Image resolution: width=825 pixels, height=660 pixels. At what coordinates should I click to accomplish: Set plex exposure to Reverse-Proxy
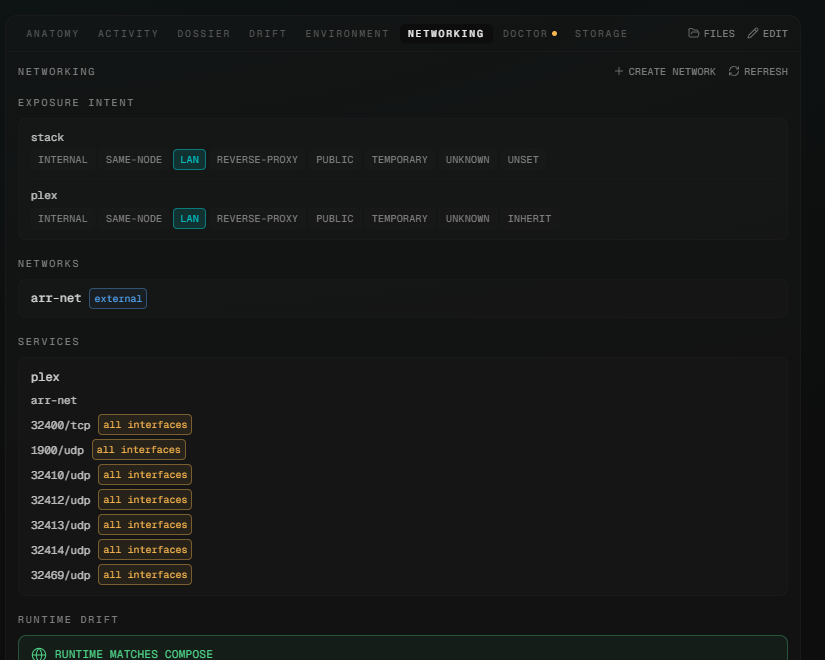pyautogui.click(x=257, y=218)
